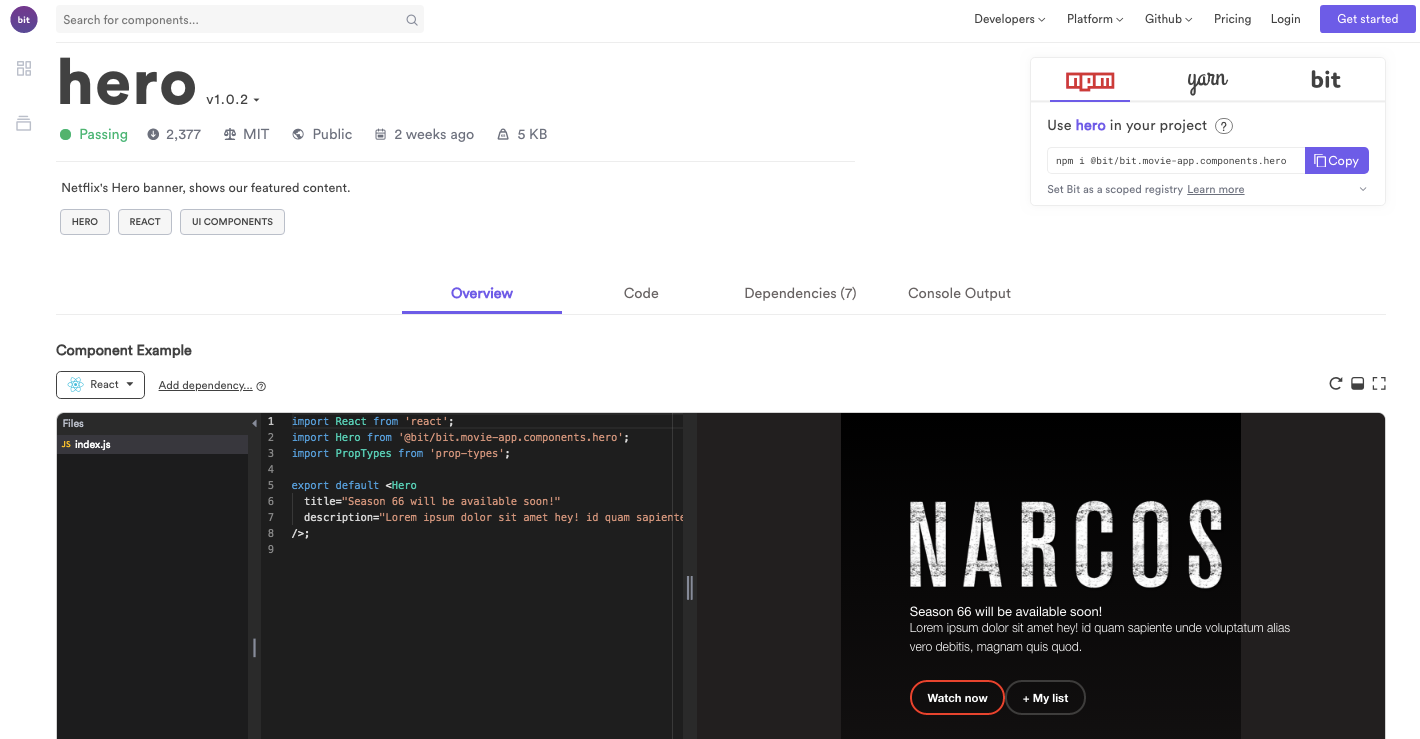This screenshot has height=739, width=1420.
Task: Open the components grid icon in the sidebar
Action: coord(23,68)
